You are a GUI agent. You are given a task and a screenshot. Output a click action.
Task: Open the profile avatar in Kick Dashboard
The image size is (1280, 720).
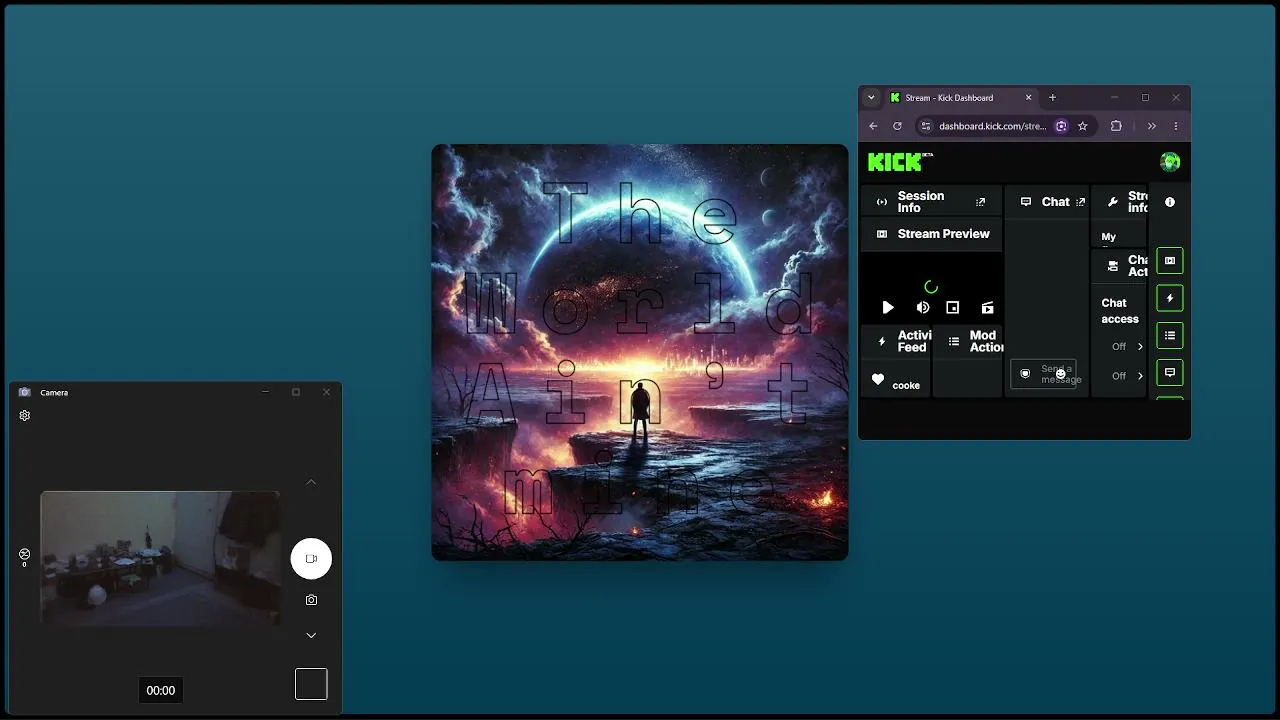1169,162
